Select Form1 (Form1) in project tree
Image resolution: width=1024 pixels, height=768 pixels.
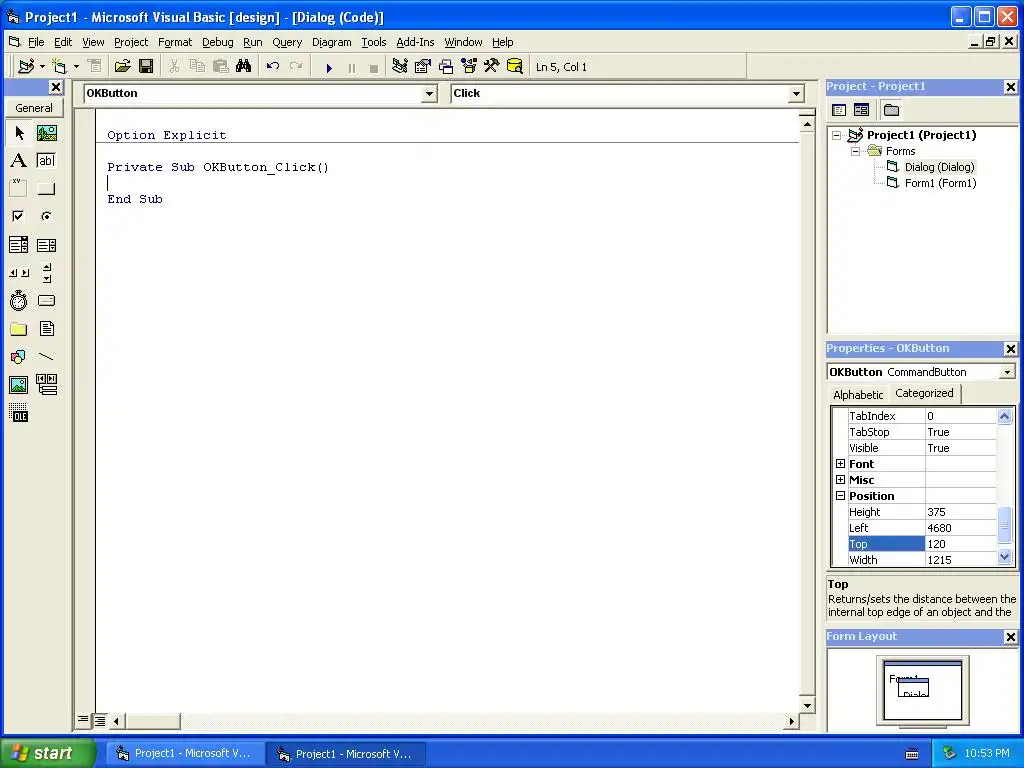[940, 184]
